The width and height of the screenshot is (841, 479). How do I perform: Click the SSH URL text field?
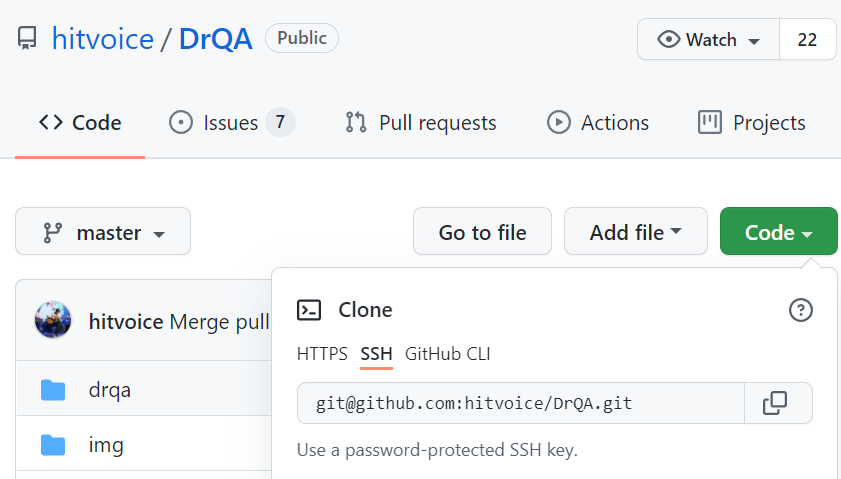click(521, 403)
